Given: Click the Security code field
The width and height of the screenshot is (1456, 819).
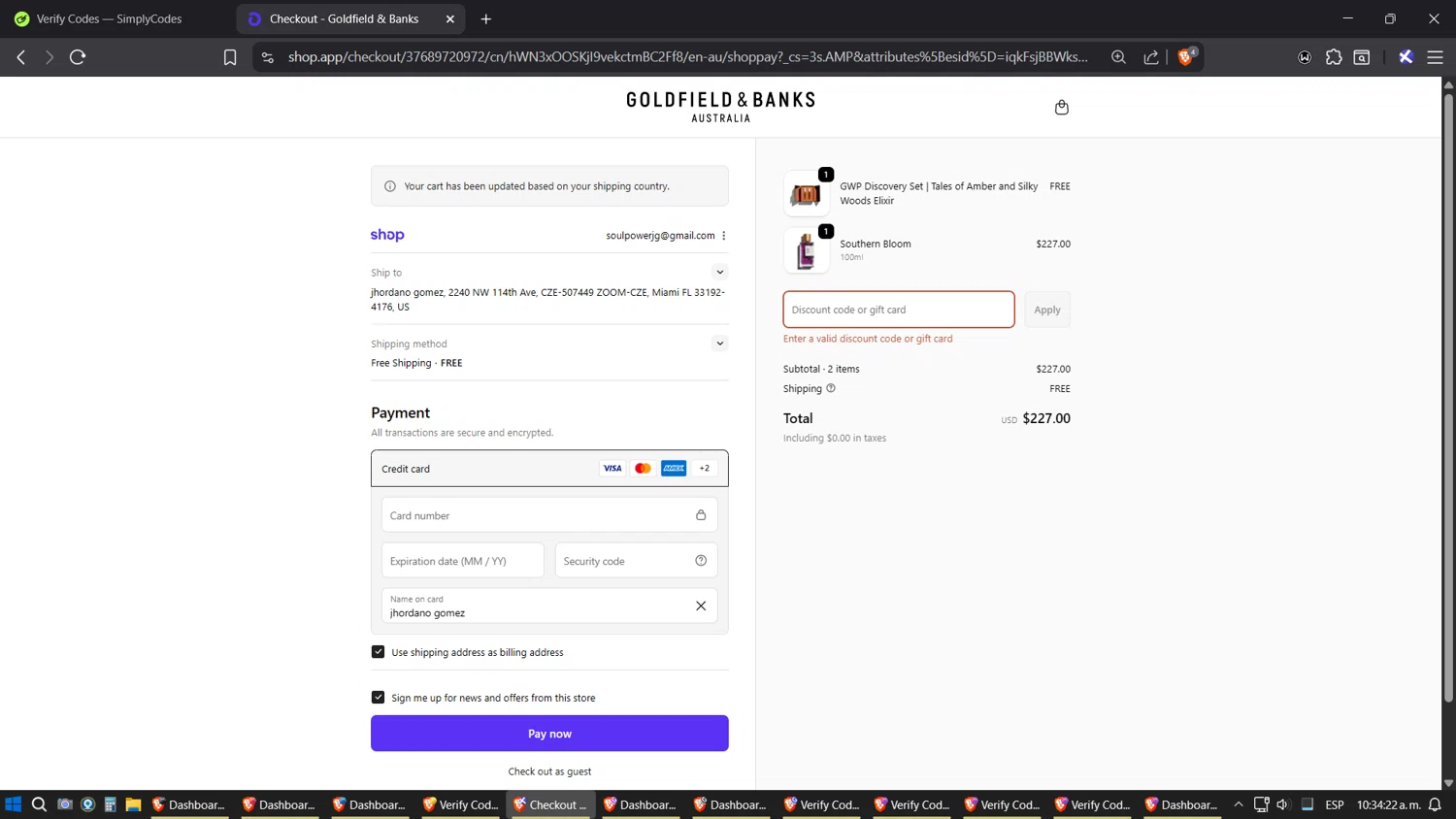Looking at the screenshot, I should [636, 561].
